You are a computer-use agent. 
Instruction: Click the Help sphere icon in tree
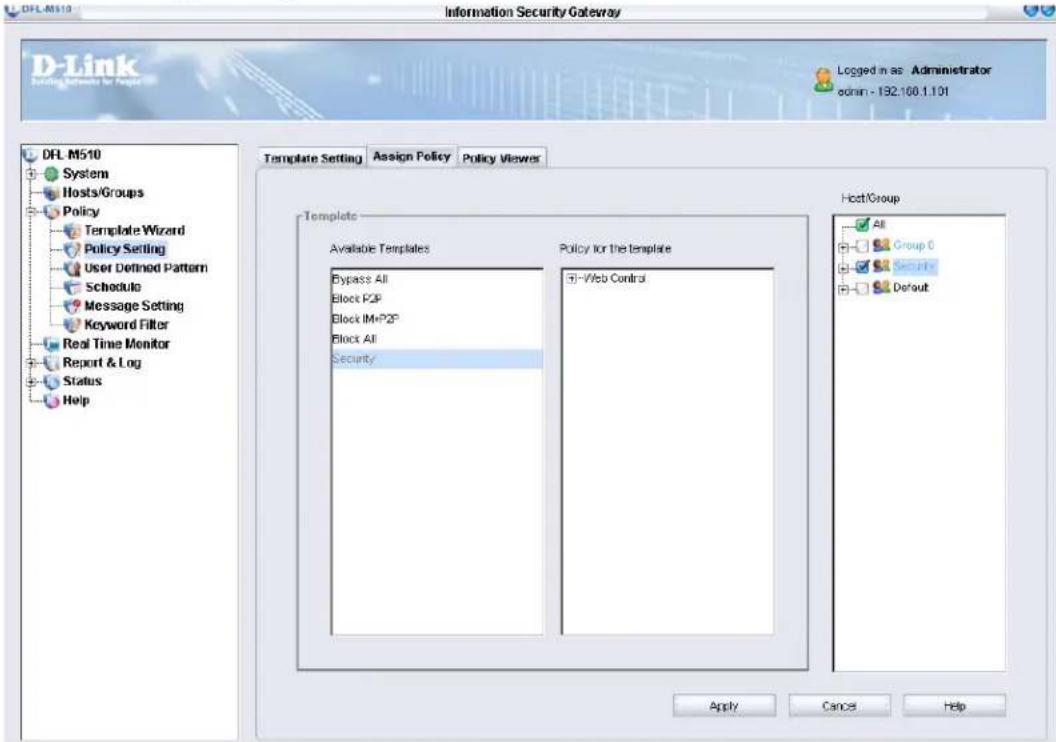(x=51, y=401)
